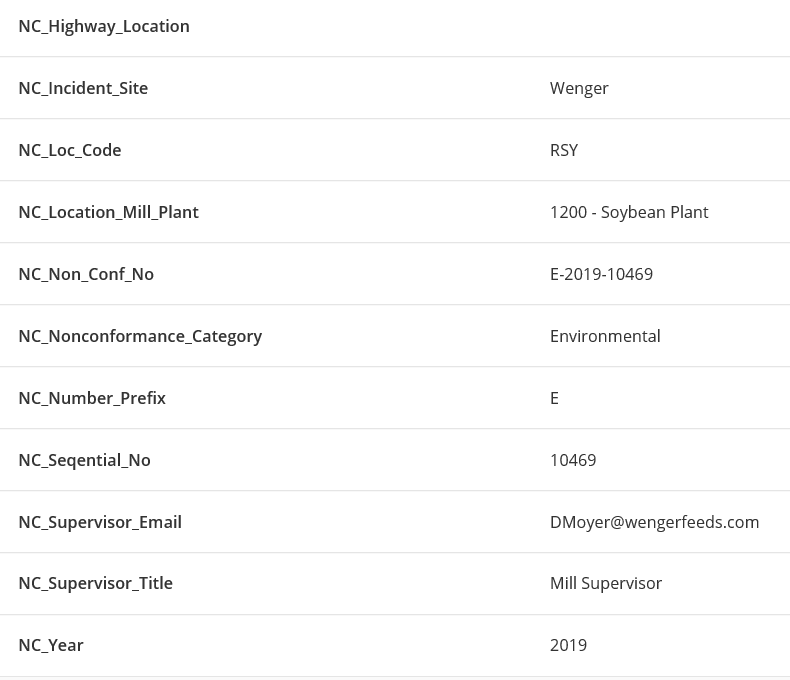The width and height of the screenshot is (790, 680).
Task: Open the DMoyer@wengerfeeds.com email address
Action: [654, 522]
